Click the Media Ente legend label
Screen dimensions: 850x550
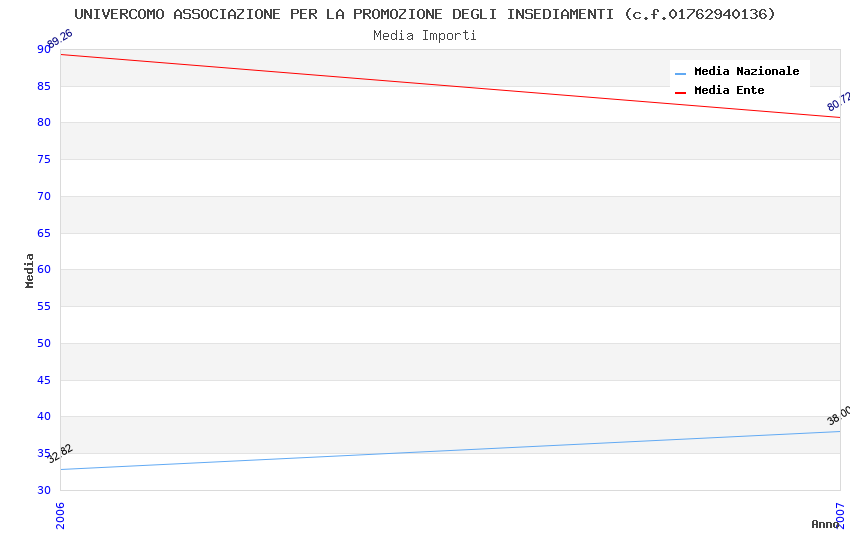point(729,90)
